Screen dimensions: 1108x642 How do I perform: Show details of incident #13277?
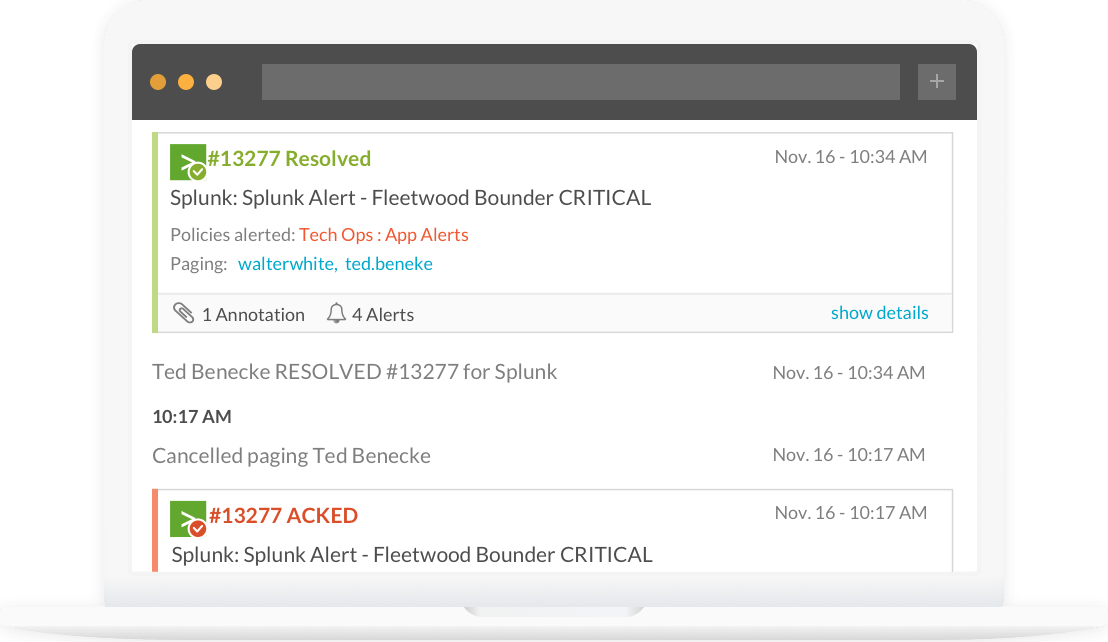879,312
